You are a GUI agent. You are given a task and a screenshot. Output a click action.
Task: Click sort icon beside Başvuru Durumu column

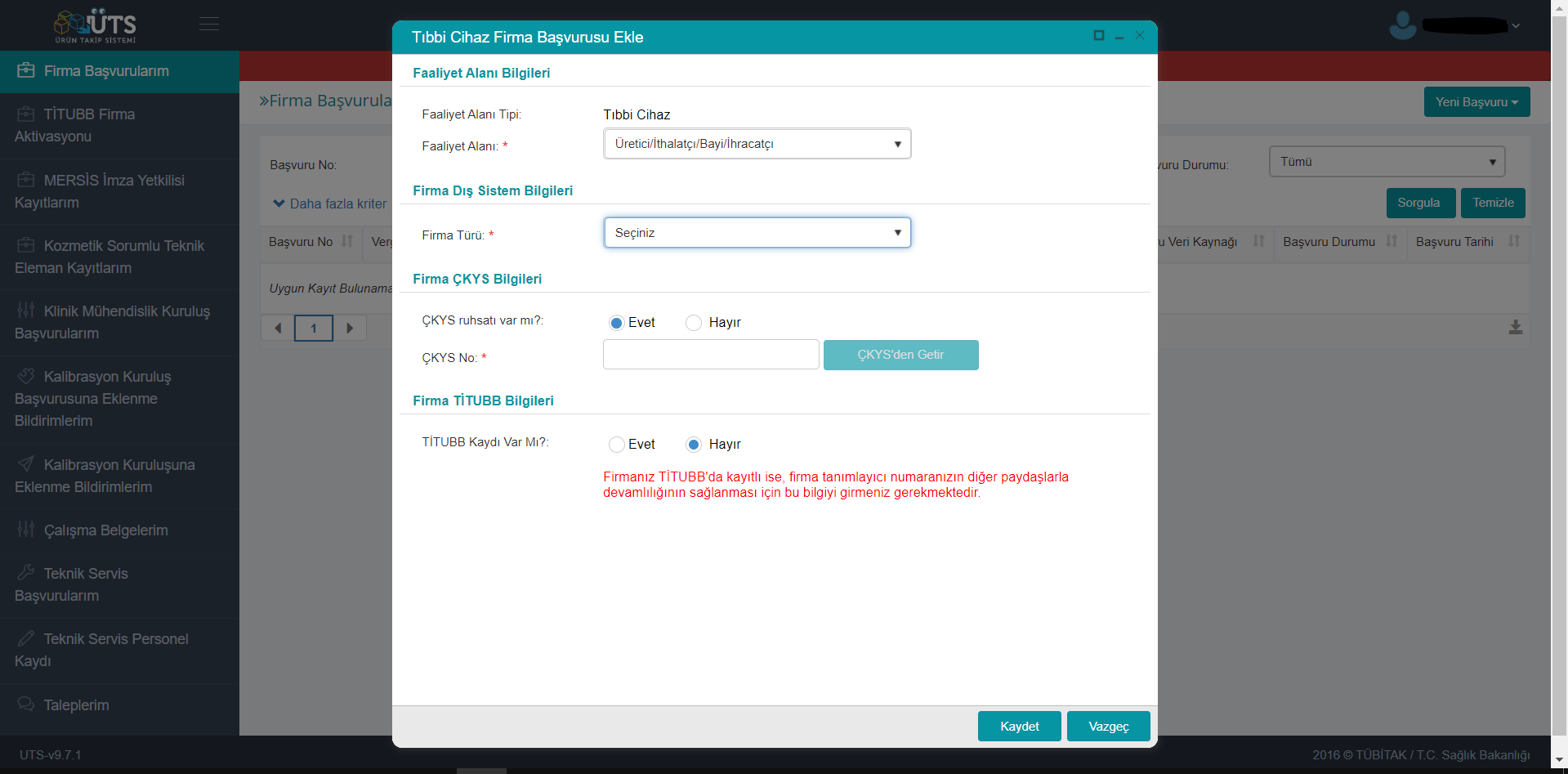pyautogui.click(x=1392, y=241)
